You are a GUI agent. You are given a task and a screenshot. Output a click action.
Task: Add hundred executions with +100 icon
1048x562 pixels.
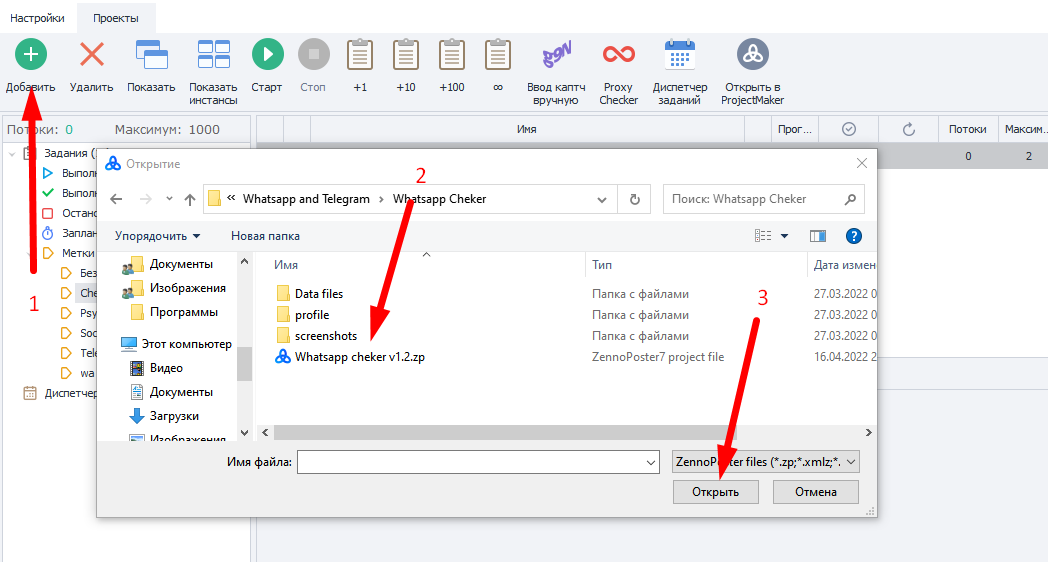click(x=452, y=54)
